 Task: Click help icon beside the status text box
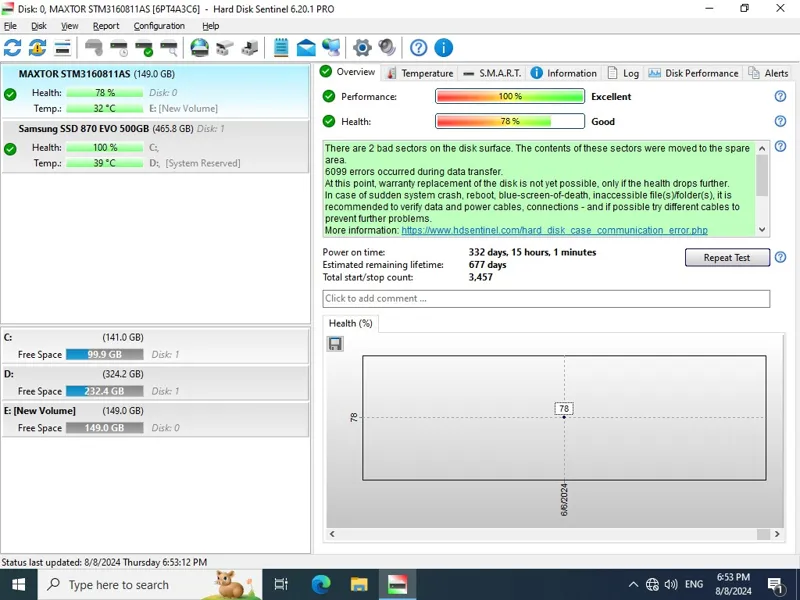pos(780,146)
